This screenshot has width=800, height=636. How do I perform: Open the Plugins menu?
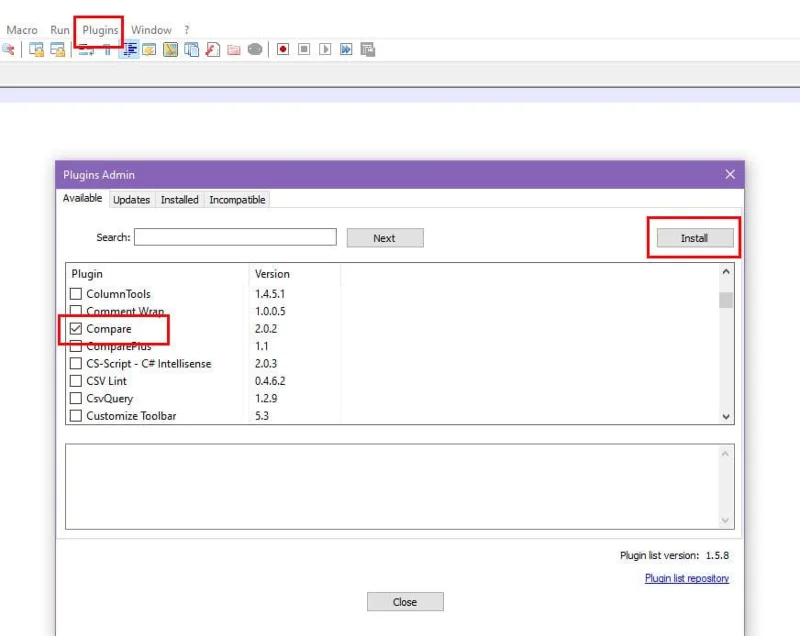click(x=100, y=30)
